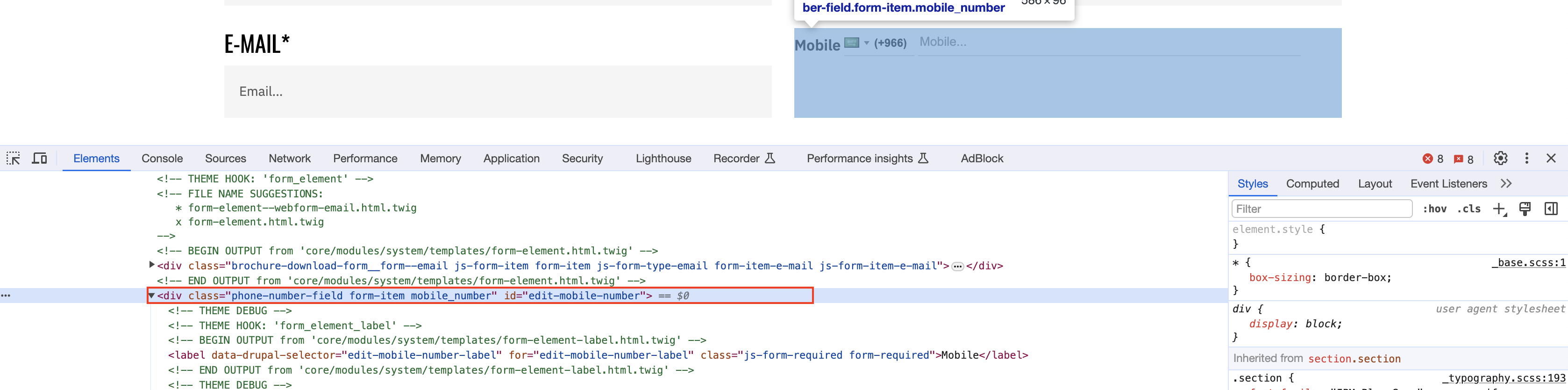Open DevTools settings gear
The image size is (1568, 390).
[x=1500, y=159]
